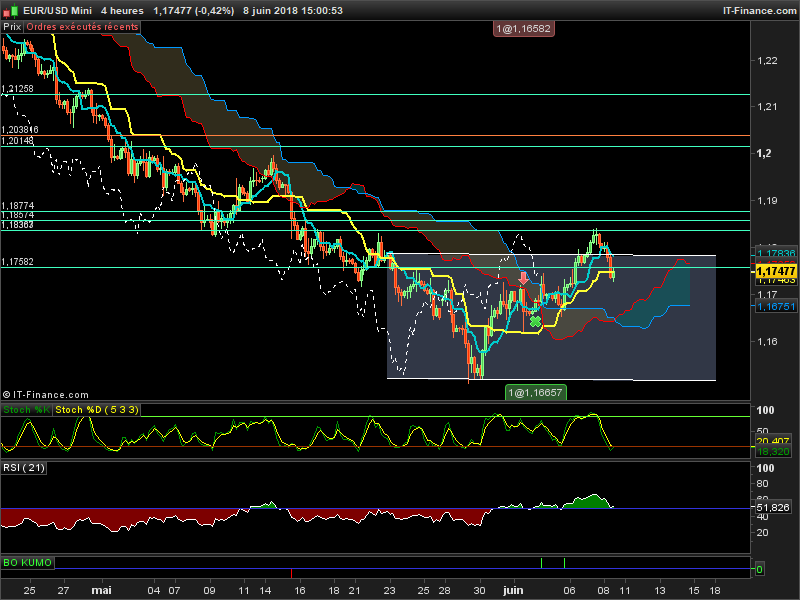Select the red BO KUMO signal marker
The height and width of the screenshot is (600, 800).
coord(291,573)
